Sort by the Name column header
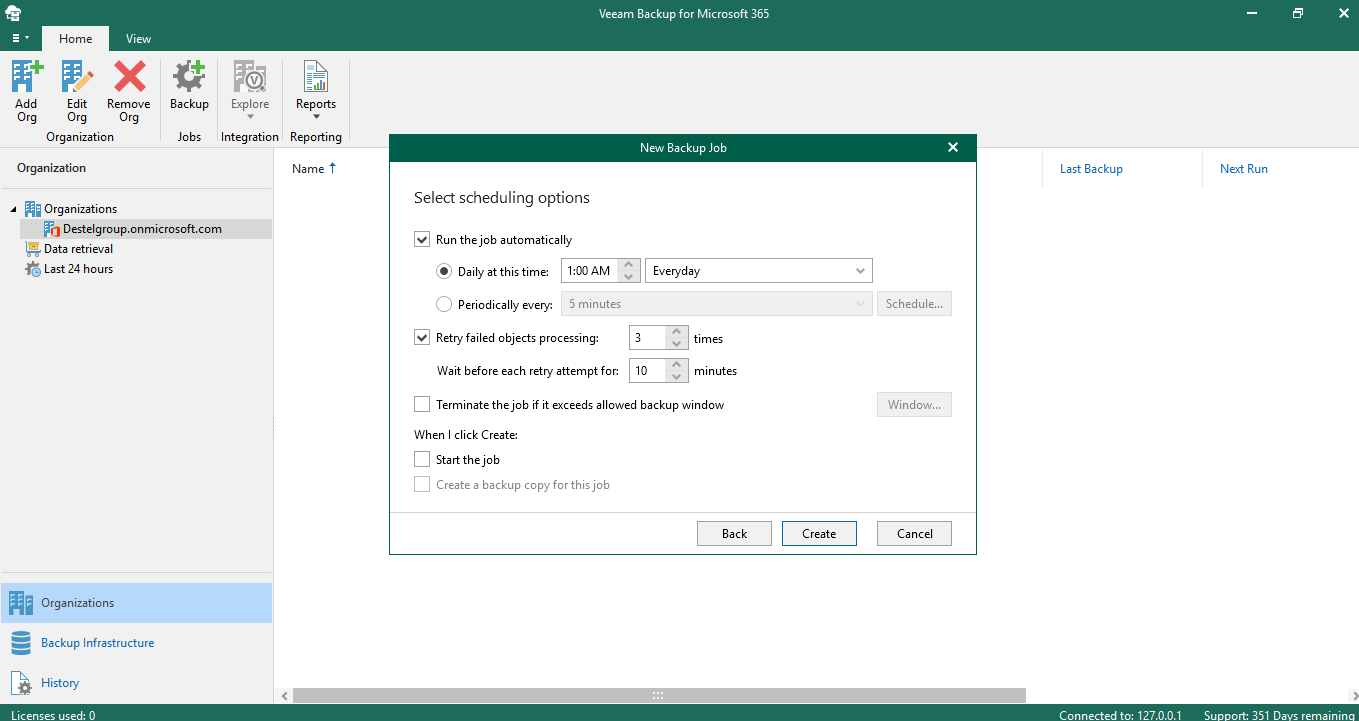The height and width of the screenshot is (721, 1359). [308, 169]
